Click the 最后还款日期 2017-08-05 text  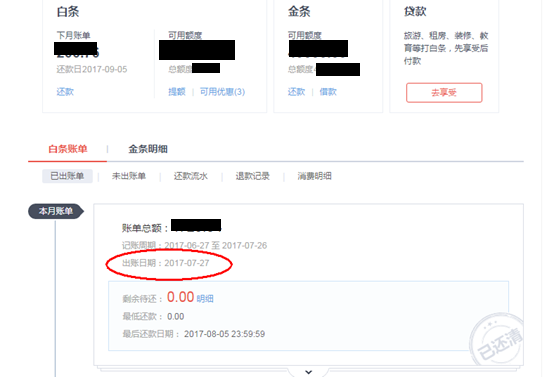click(194, 334)
